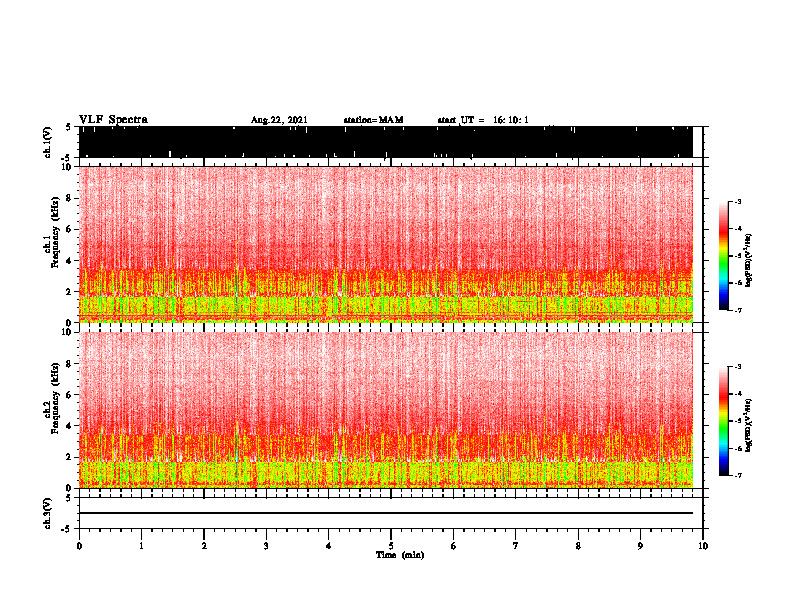Click the black ch.1 voltage waveform panel
Viewport: 792px width, 612px height.
click(x=385, y=142)
